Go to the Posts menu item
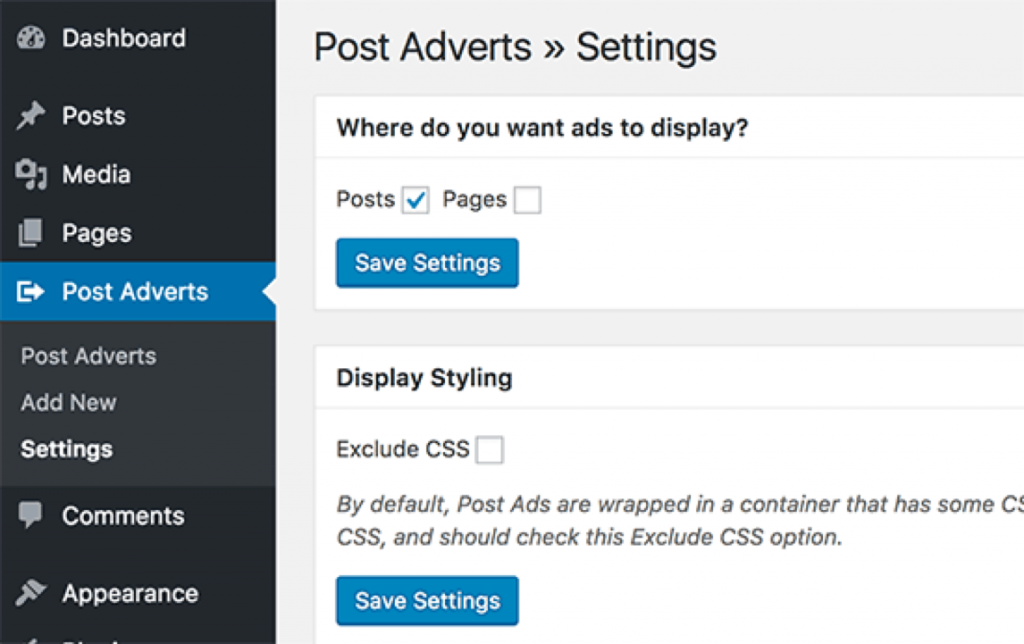 click(138, 116)
